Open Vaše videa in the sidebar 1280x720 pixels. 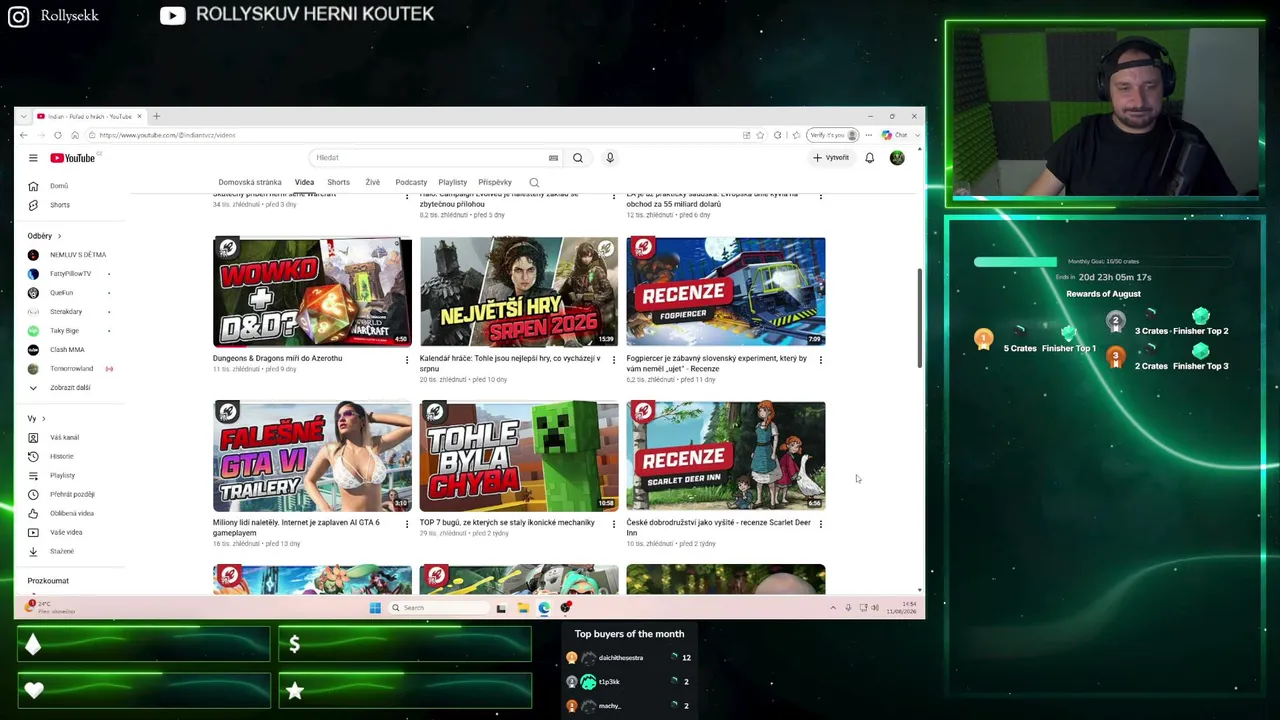(66, 532)
